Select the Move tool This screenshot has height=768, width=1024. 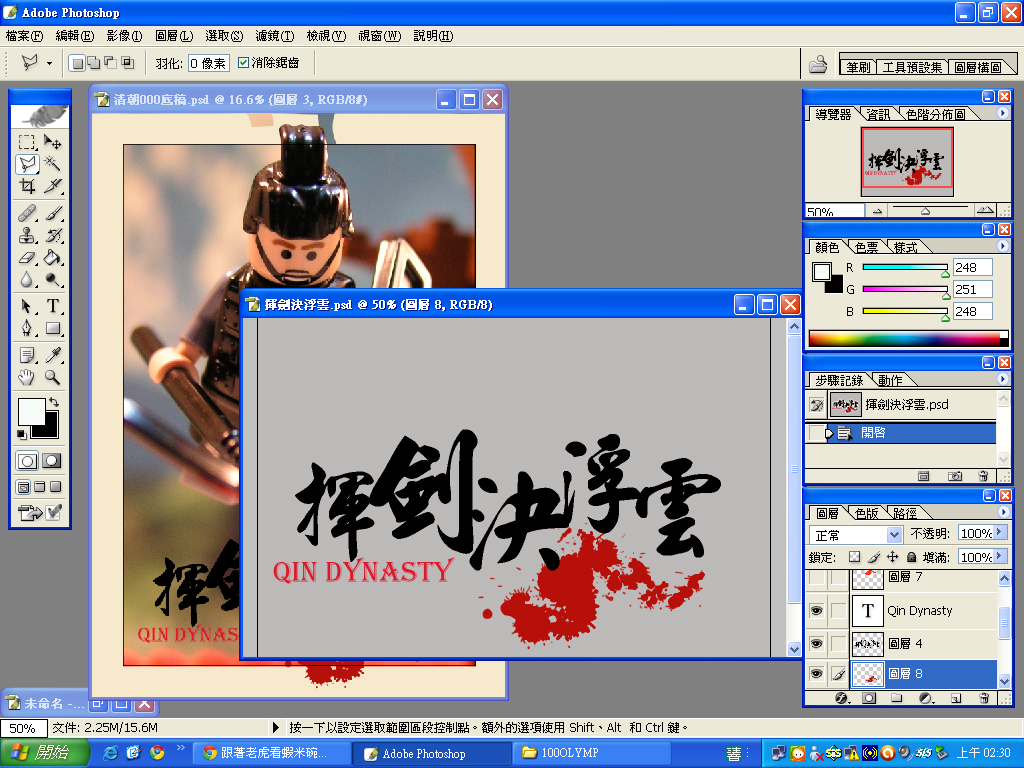pos(52,142)
